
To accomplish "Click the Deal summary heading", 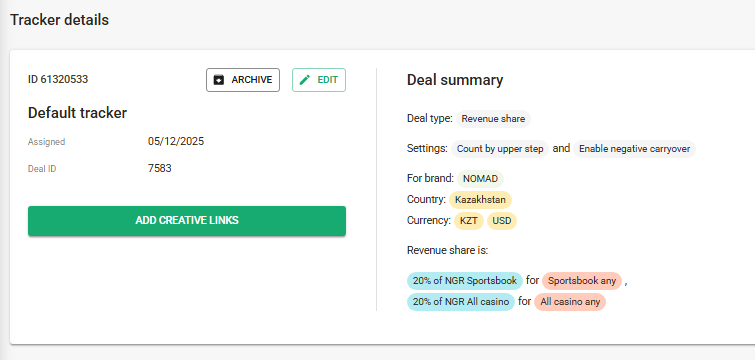I will click(x=455, y=80).
